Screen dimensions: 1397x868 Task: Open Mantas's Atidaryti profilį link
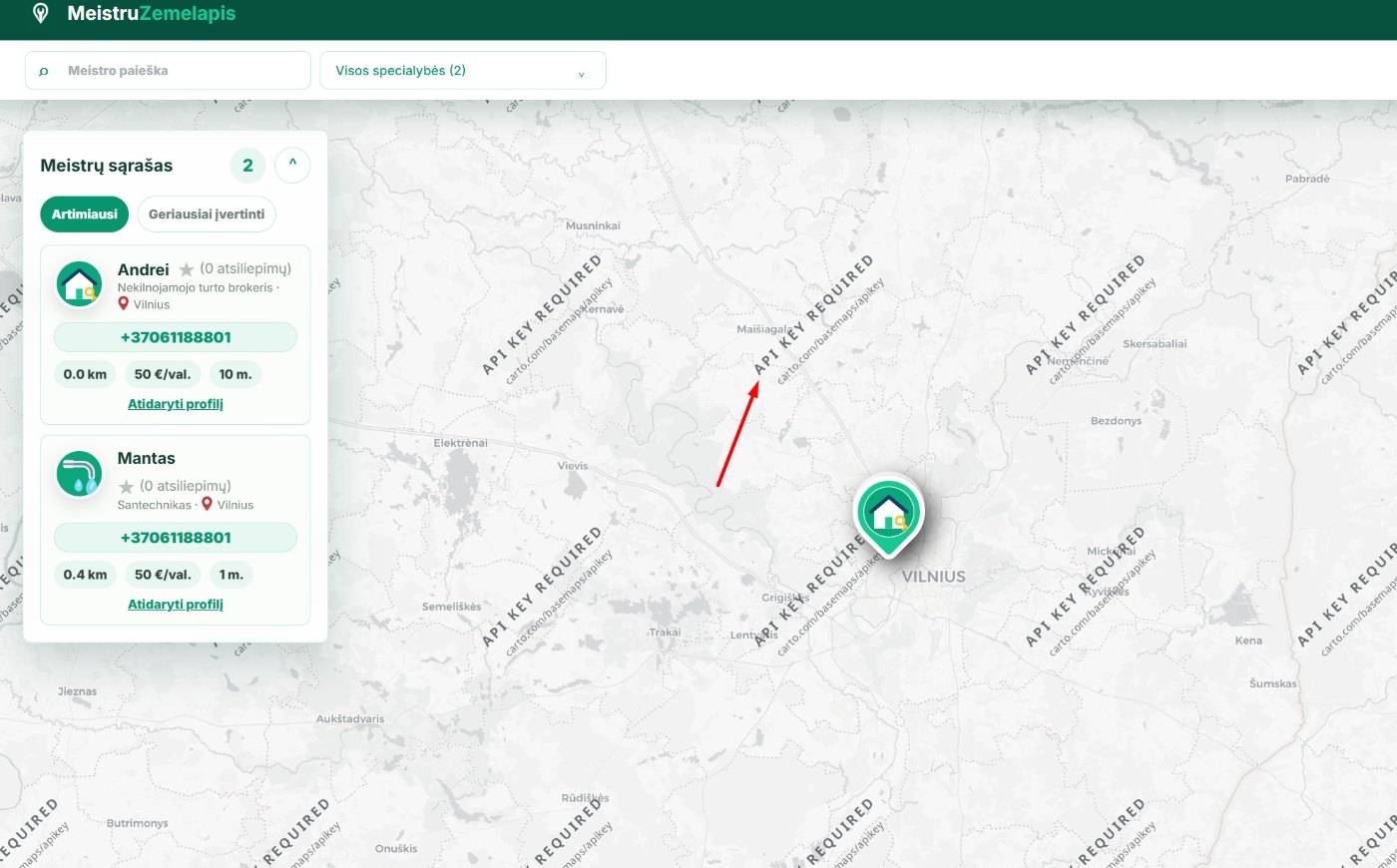click(176, 605)
